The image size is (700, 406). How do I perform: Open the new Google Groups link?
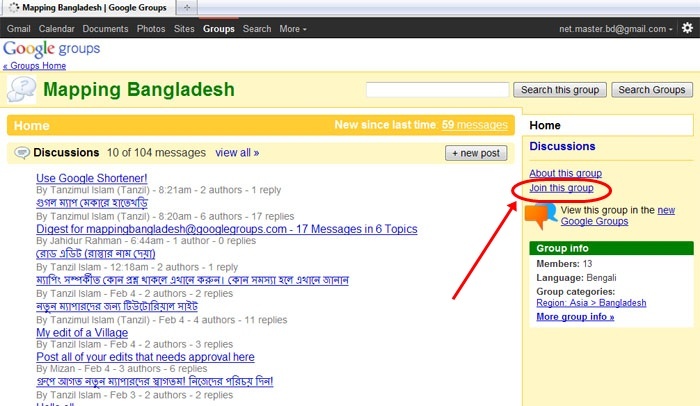(x=618, y=216)
